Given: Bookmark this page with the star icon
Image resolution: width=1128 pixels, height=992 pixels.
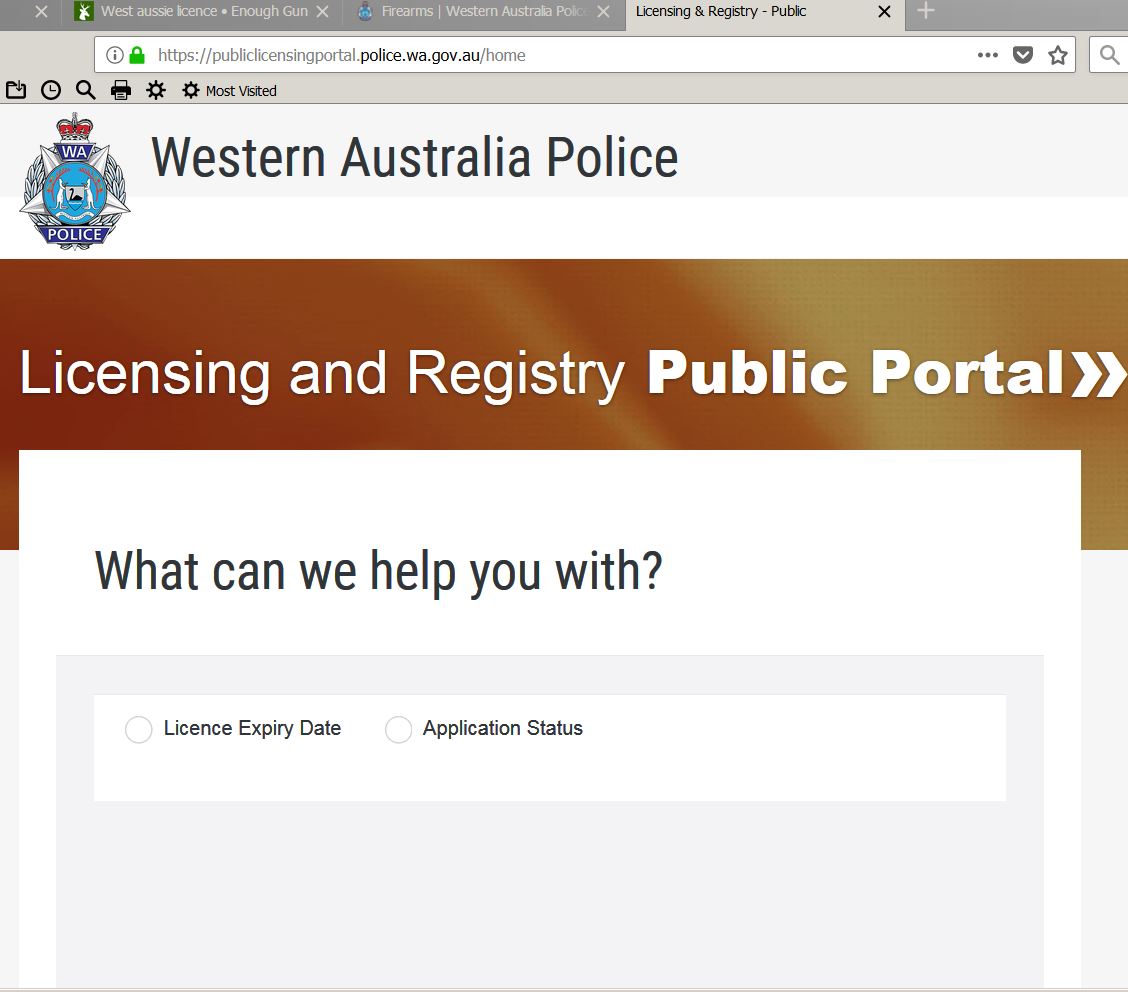Looking at the screenshot, I should 1058,55.
